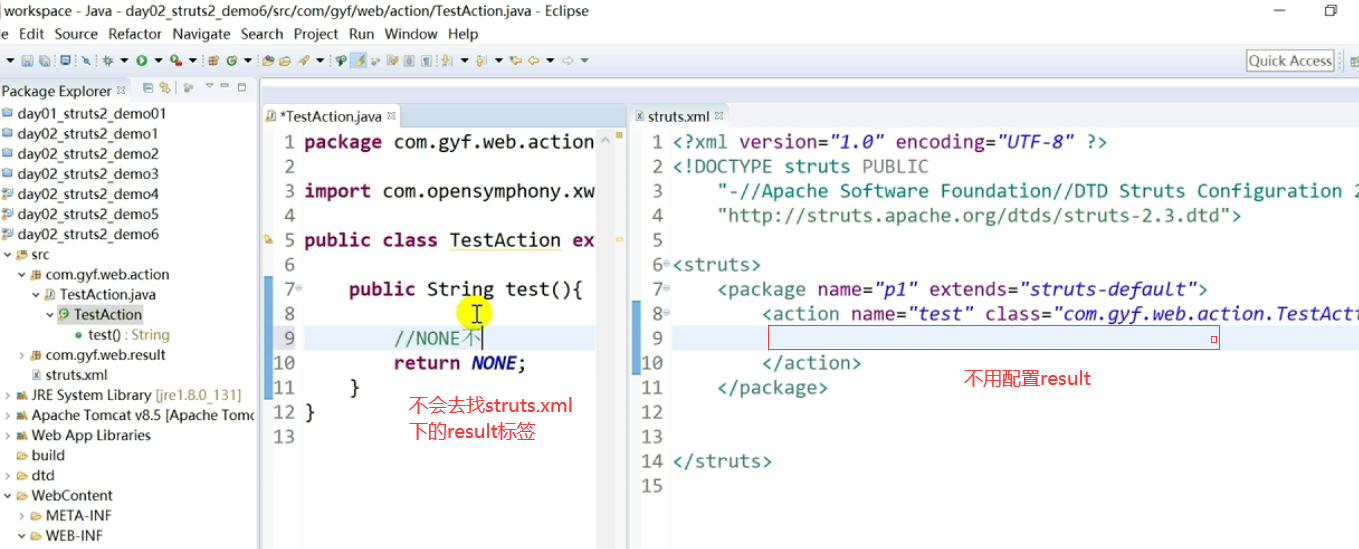Toggle Skip All Breakpoints
Screen dimensions: 1359x549
coord(87,61)
